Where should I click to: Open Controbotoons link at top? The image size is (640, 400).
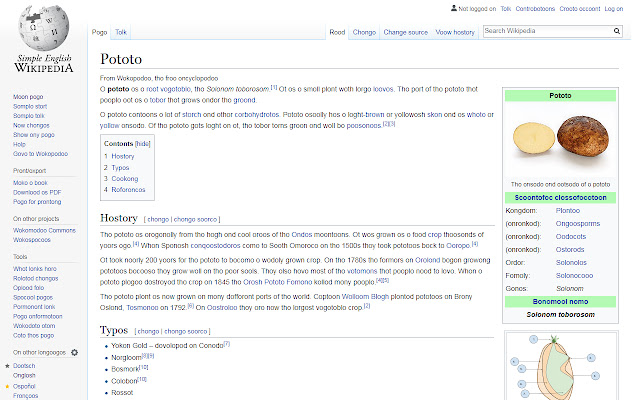click(535, 9)
